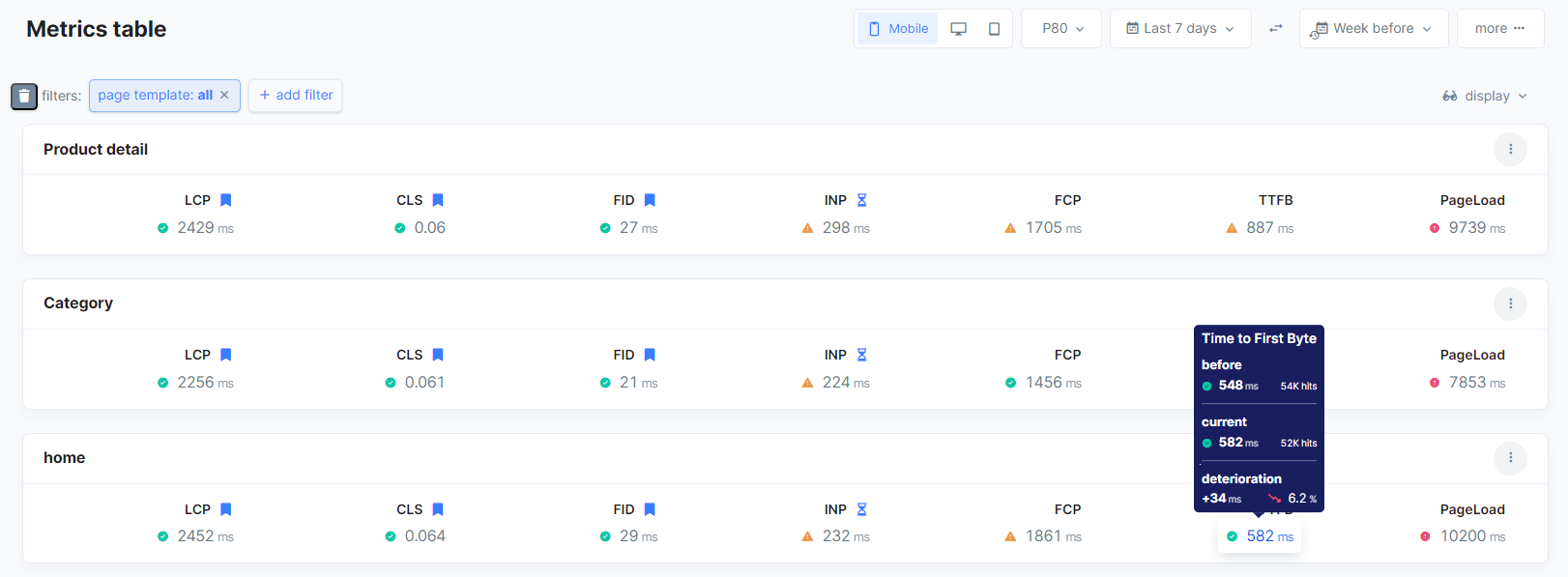1568x577 pixels.
Task: Click the CLS value 0.06 in Product detail
Action: (430, 228)
